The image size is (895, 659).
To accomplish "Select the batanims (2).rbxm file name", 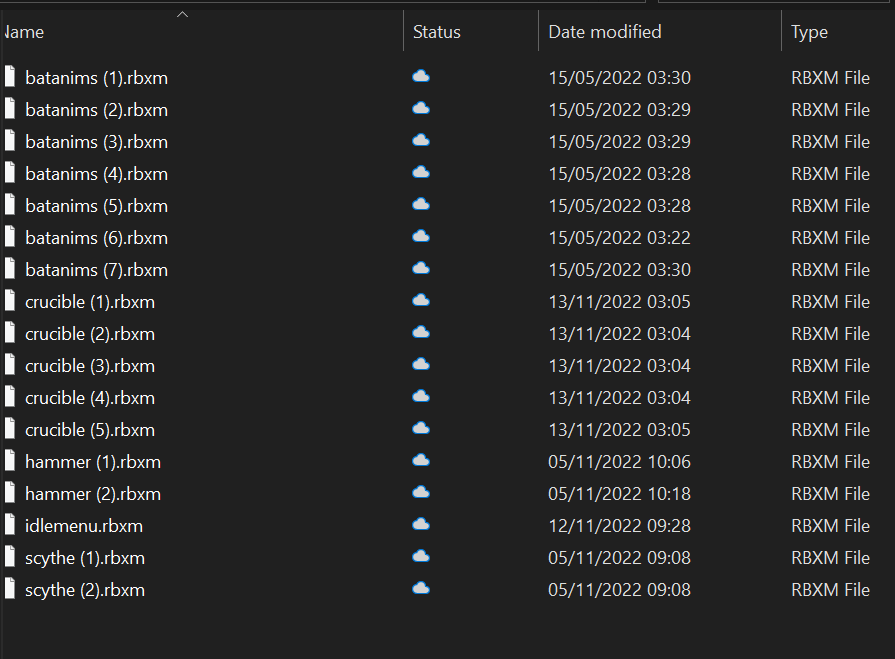I will [96, 110].
